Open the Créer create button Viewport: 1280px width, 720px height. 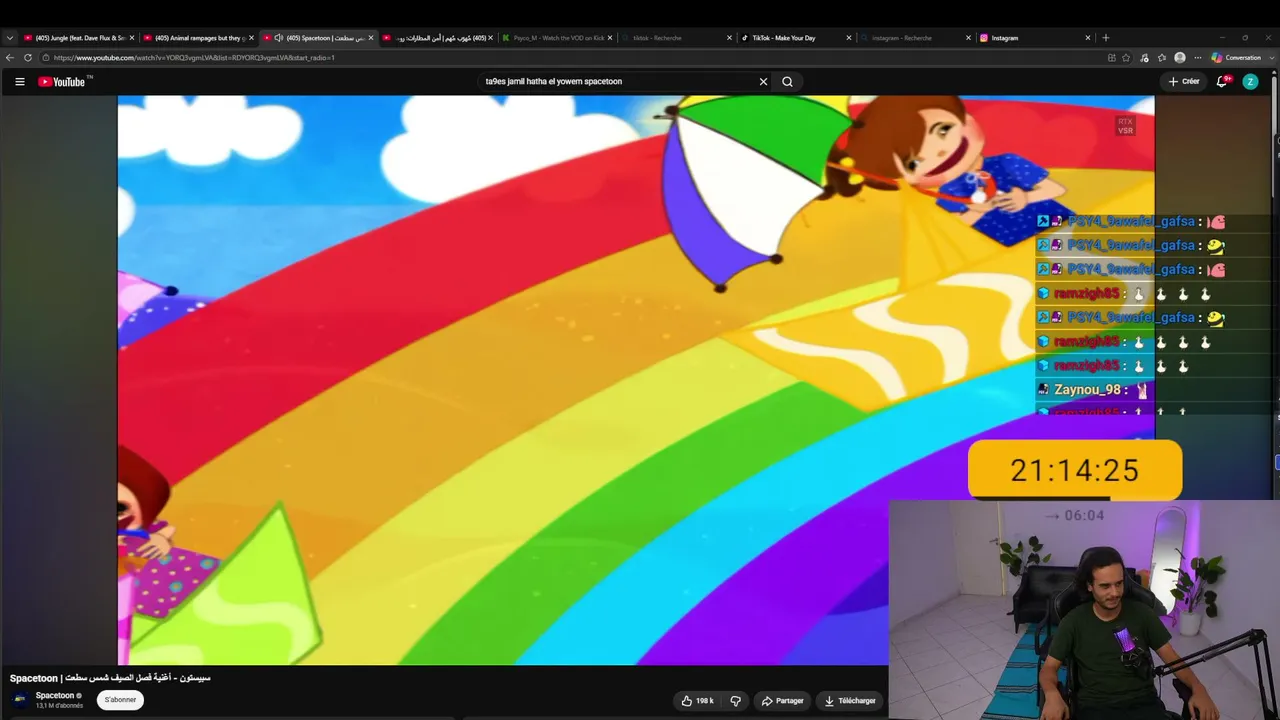tap(1184, 82)
